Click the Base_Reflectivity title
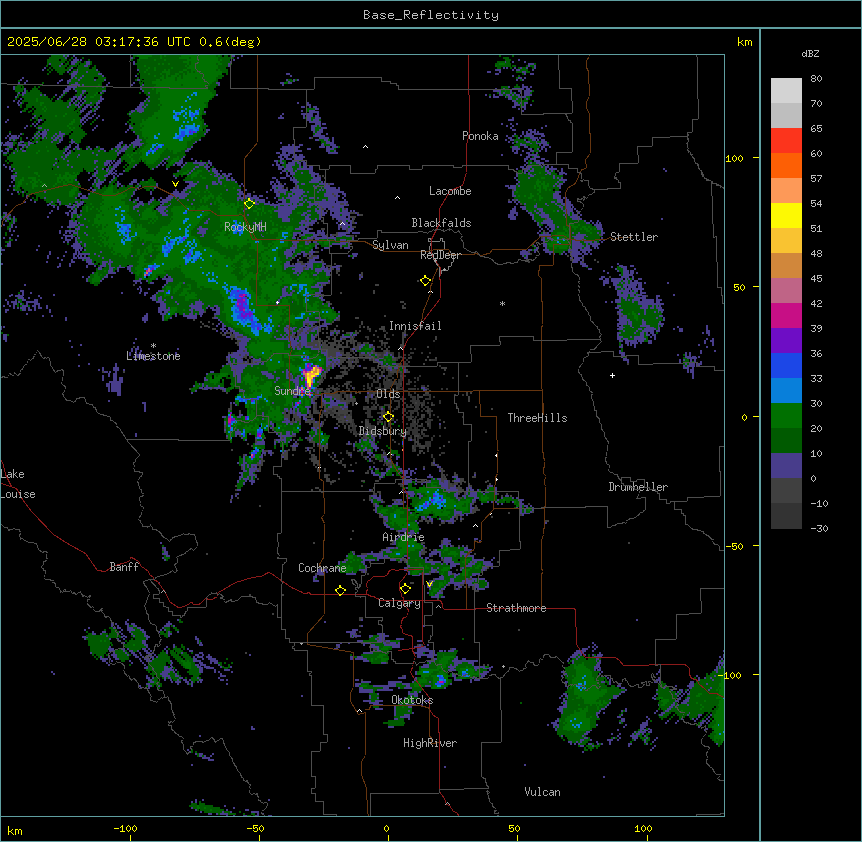862x842 pixels. (431, 15)
